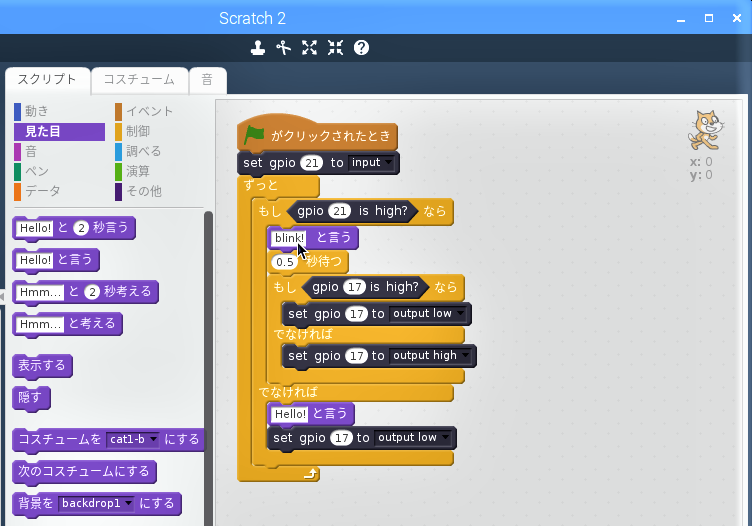Click the Hello! と 2 秒言う palette block
This screenshot has height=526, width=752.
pyautogui.click(x=74, y=228)
